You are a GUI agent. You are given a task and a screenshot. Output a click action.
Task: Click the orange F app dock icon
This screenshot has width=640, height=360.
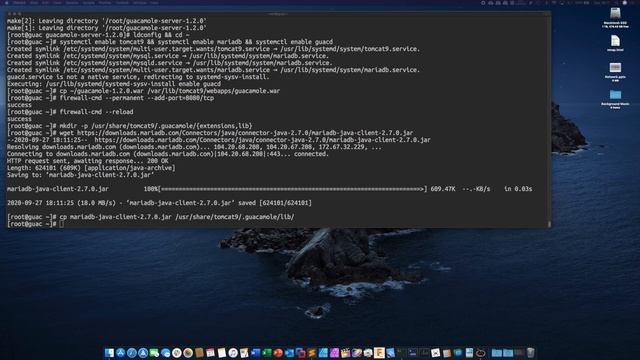pyautogui.click(x=379, y=353)
